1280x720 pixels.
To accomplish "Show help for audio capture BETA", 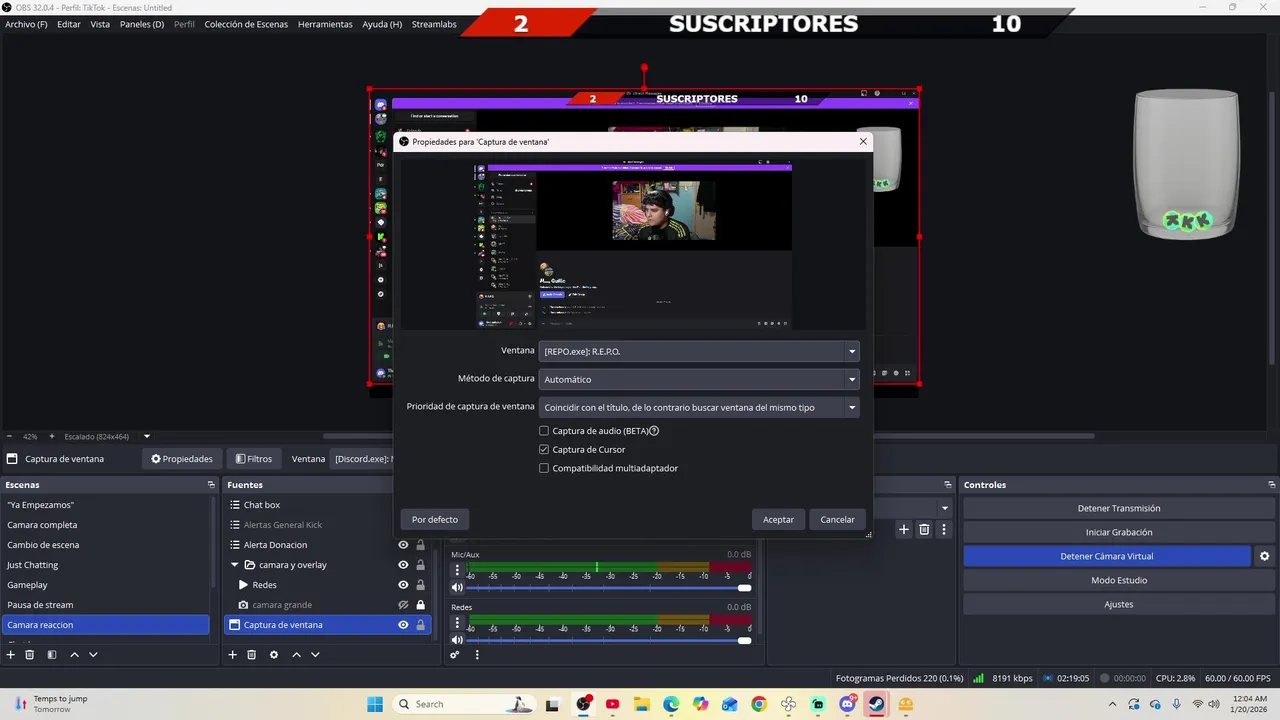I will [x=654, y=431].
